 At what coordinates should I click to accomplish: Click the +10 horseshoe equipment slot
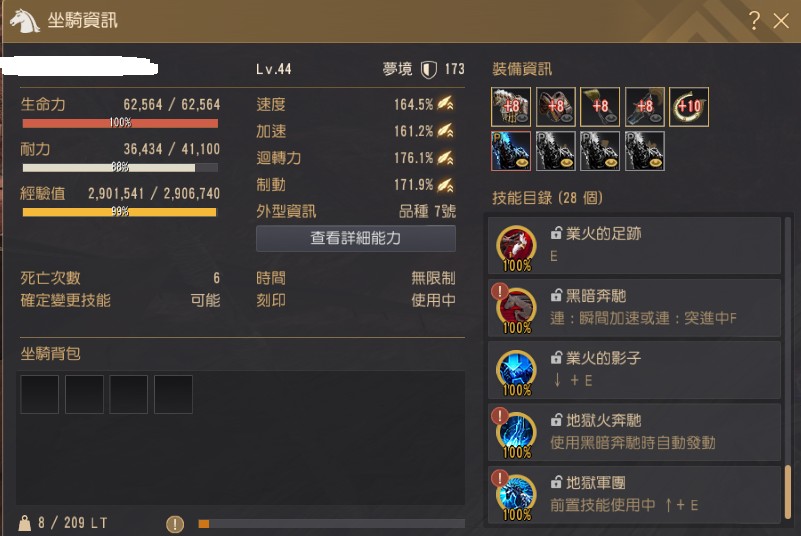click(689, 107)
